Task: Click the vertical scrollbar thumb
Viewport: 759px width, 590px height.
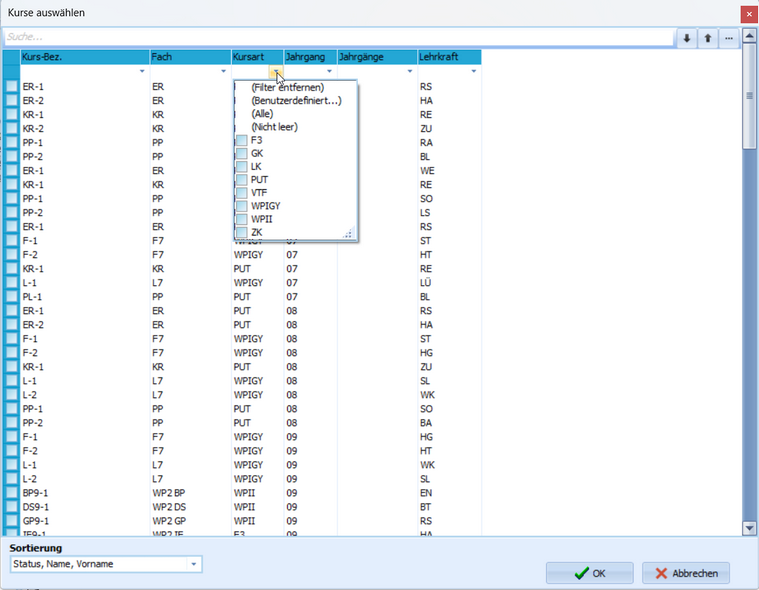Action: point(749,96)
